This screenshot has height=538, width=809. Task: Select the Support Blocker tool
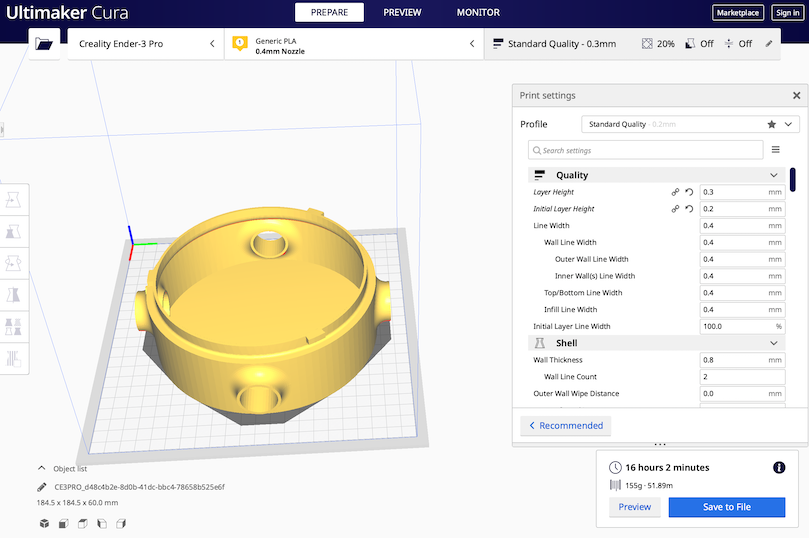(13, 358)
